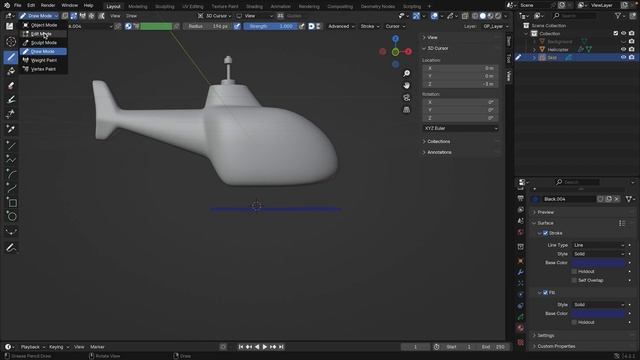The width and height of the screenshot is (640, 360).
Task: Expand the Preview panel
Action: point(545,212)
